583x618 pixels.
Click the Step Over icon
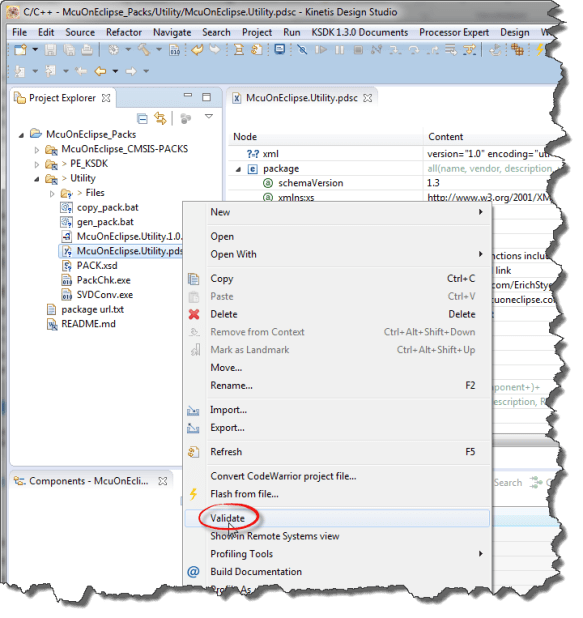[414, 50]
